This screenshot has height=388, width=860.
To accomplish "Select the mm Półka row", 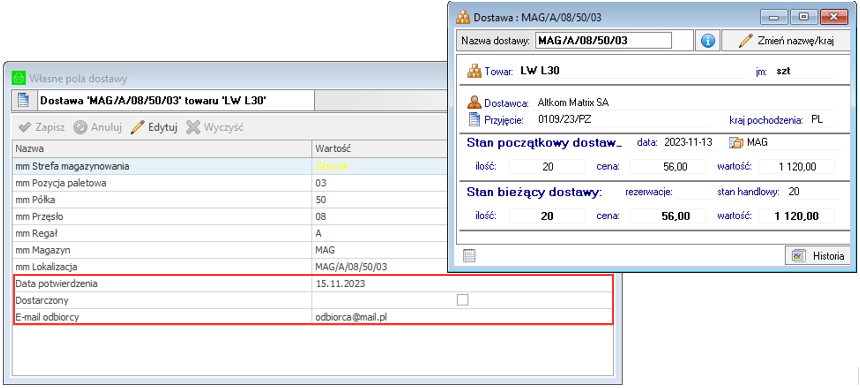I will 230,200.
